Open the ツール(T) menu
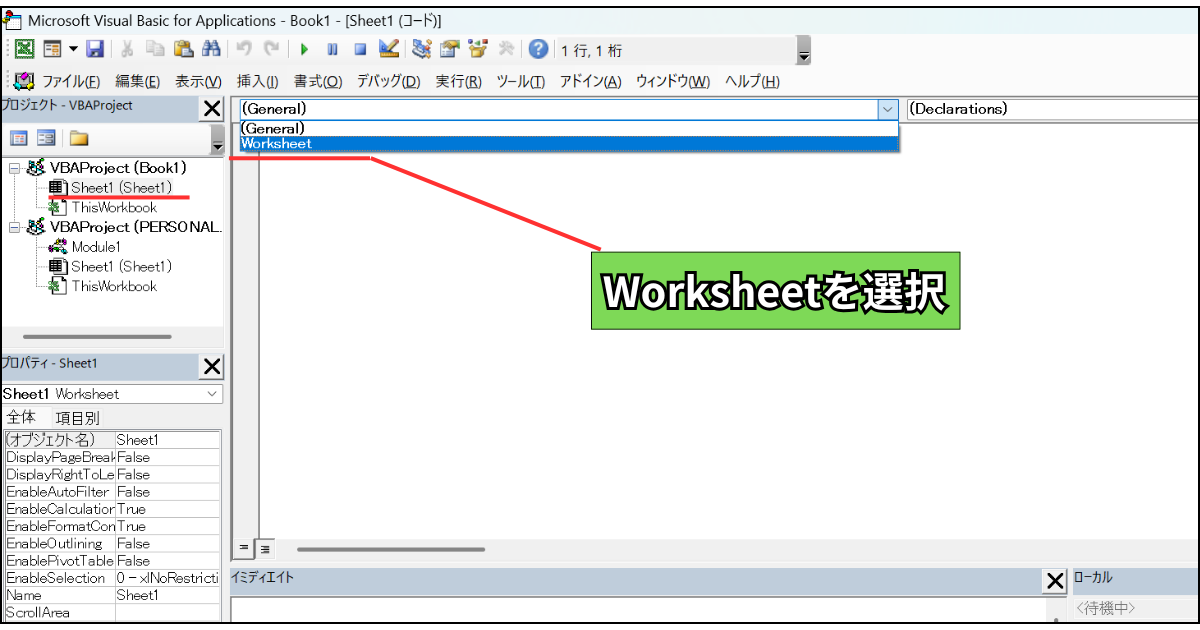1200x630 pixels. tap(520, 82)
